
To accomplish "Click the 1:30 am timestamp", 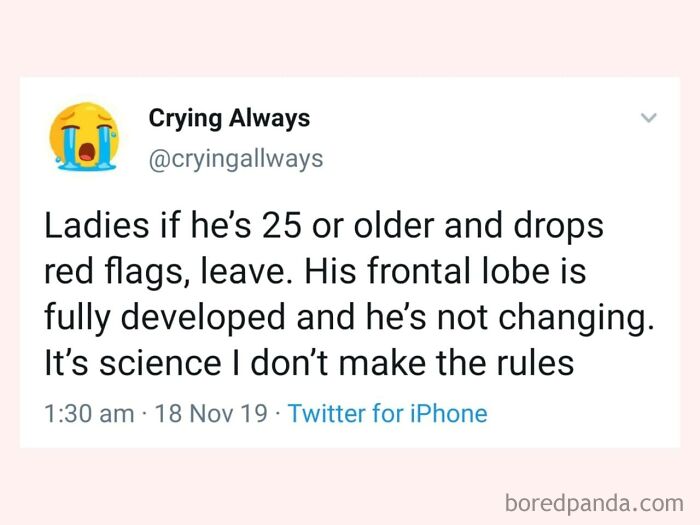I will pos(89,413).
